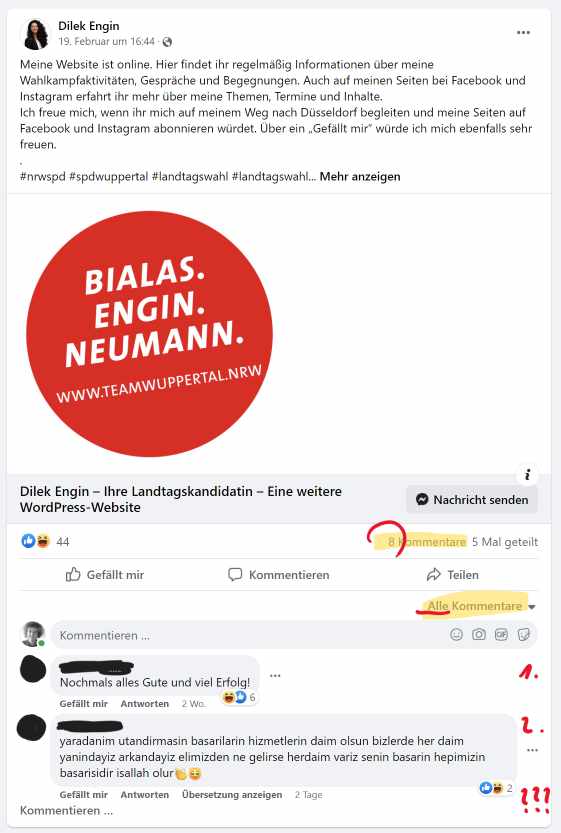Share the post using Teilen
Screen dimensions: 561x833
[452, 575]
